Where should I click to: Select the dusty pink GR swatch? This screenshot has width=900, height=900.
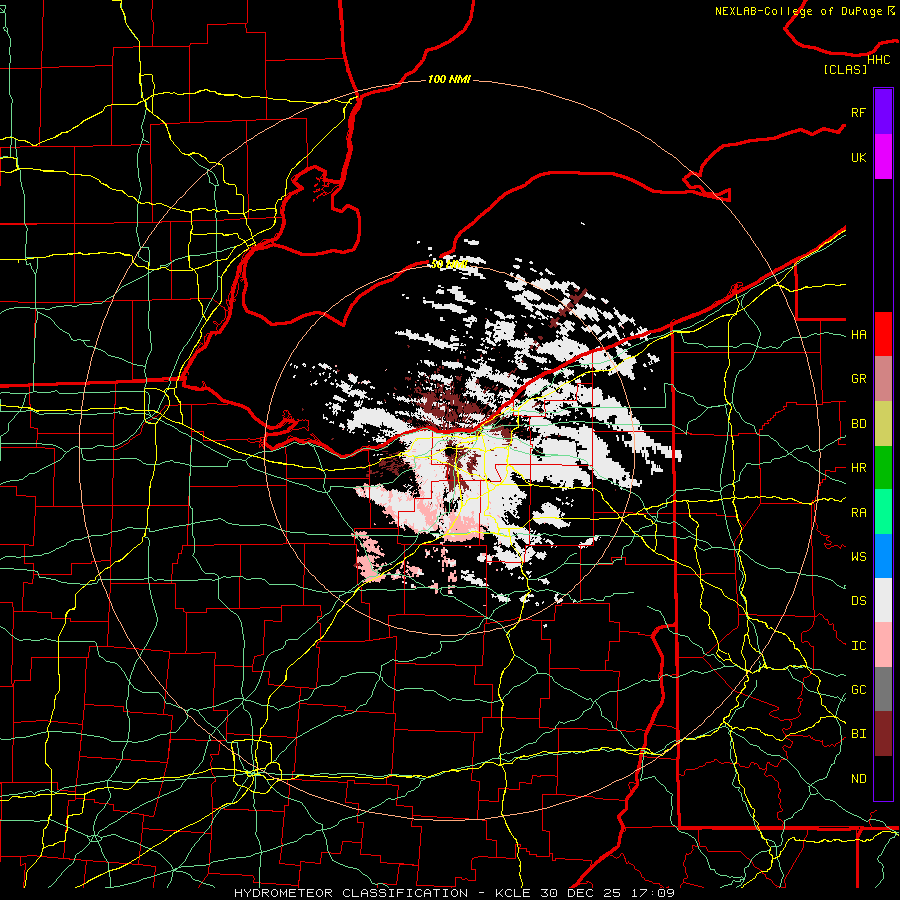coord(883,379)
